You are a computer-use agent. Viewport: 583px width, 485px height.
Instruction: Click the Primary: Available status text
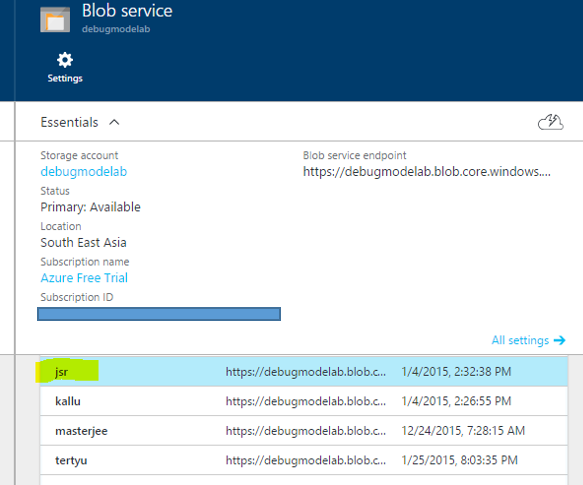90,207
